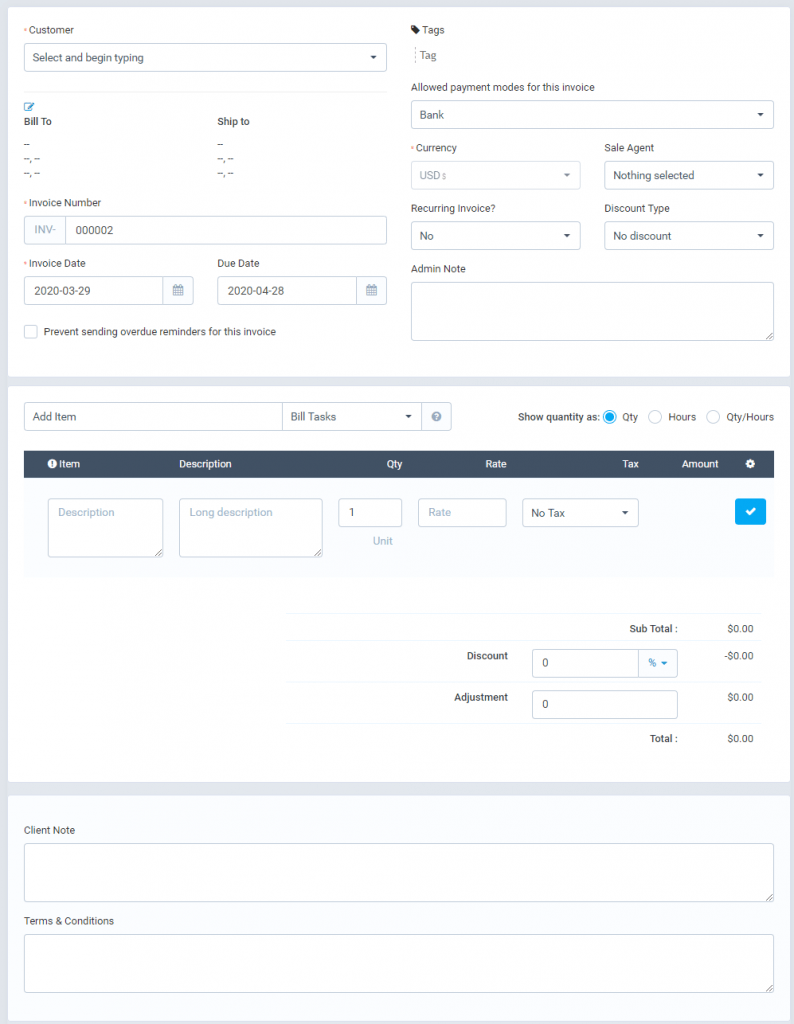Click the Unit placeholder under quantity
The width and height of the screenshot is (794, 1024).
point(383,541)
